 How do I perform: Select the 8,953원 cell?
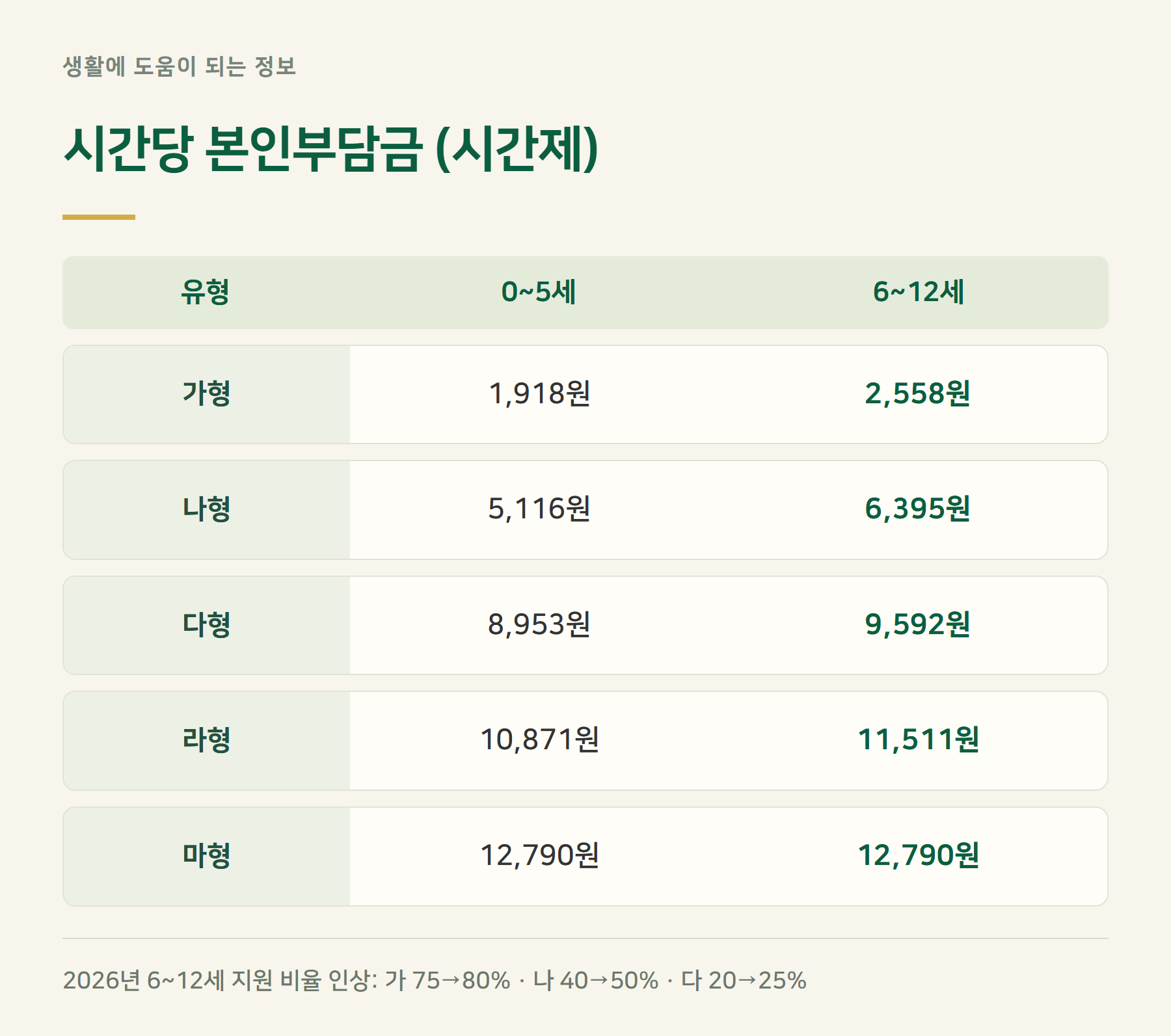[x=539, y=625]
